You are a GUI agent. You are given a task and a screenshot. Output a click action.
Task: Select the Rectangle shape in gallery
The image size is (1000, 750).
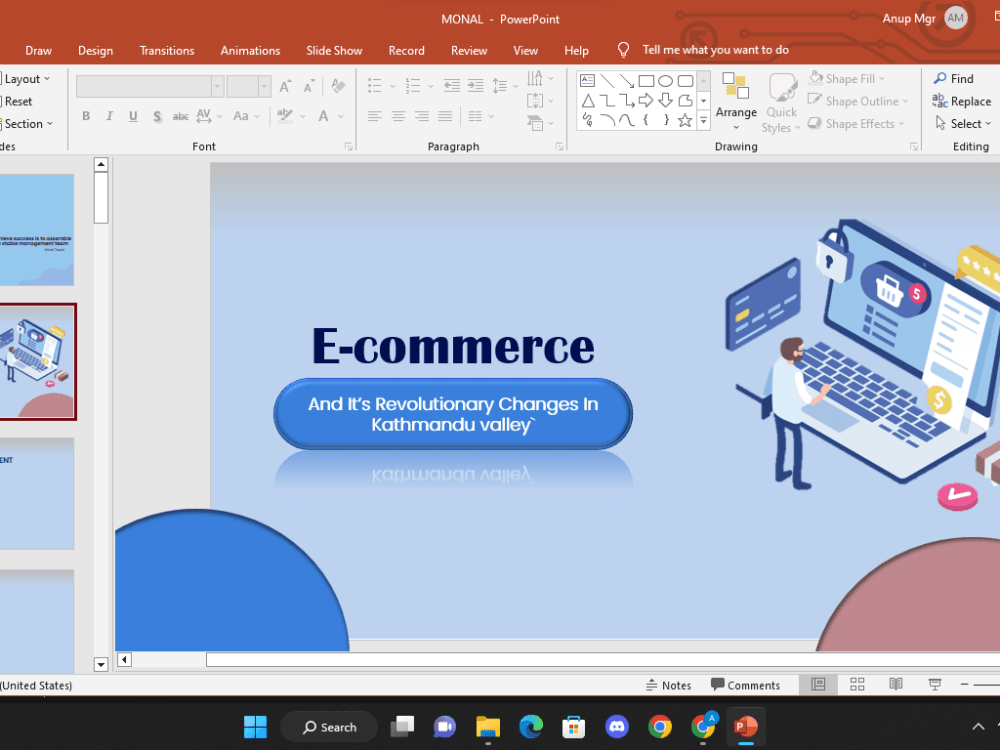[x=646, y=81]
